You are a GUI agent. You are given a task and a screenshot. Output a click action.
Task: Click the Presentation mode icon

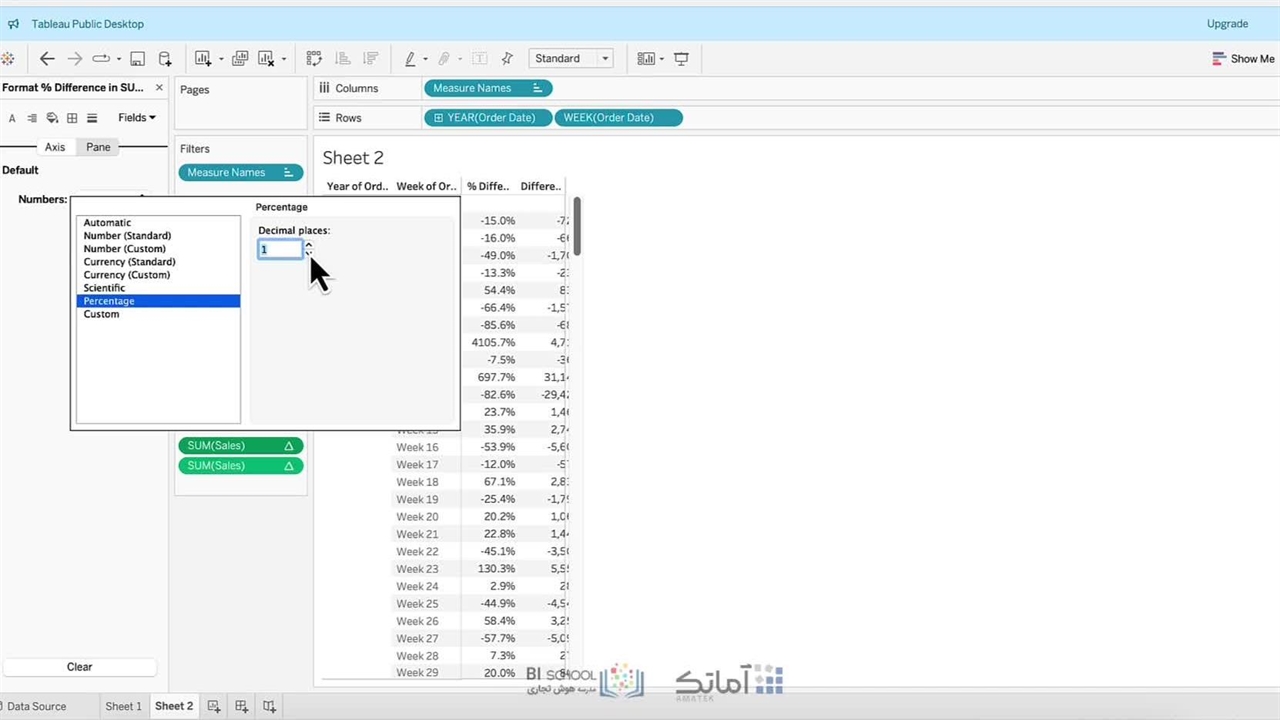tap(681, 59)
